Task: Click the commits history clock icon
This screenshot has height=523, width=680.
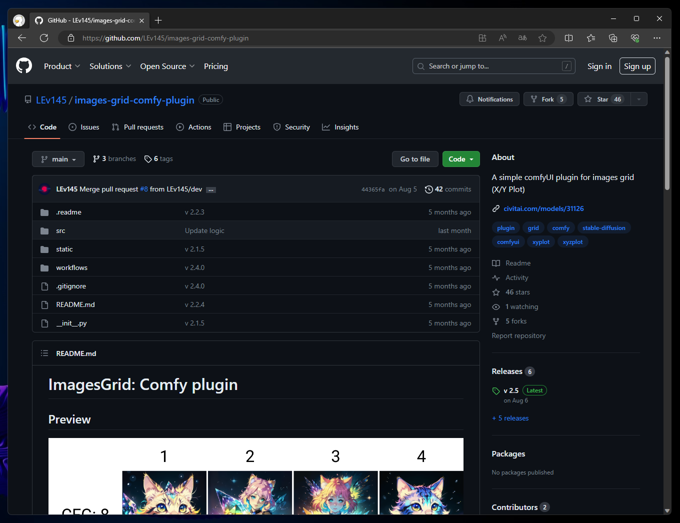Action: [x=428, y=189]
